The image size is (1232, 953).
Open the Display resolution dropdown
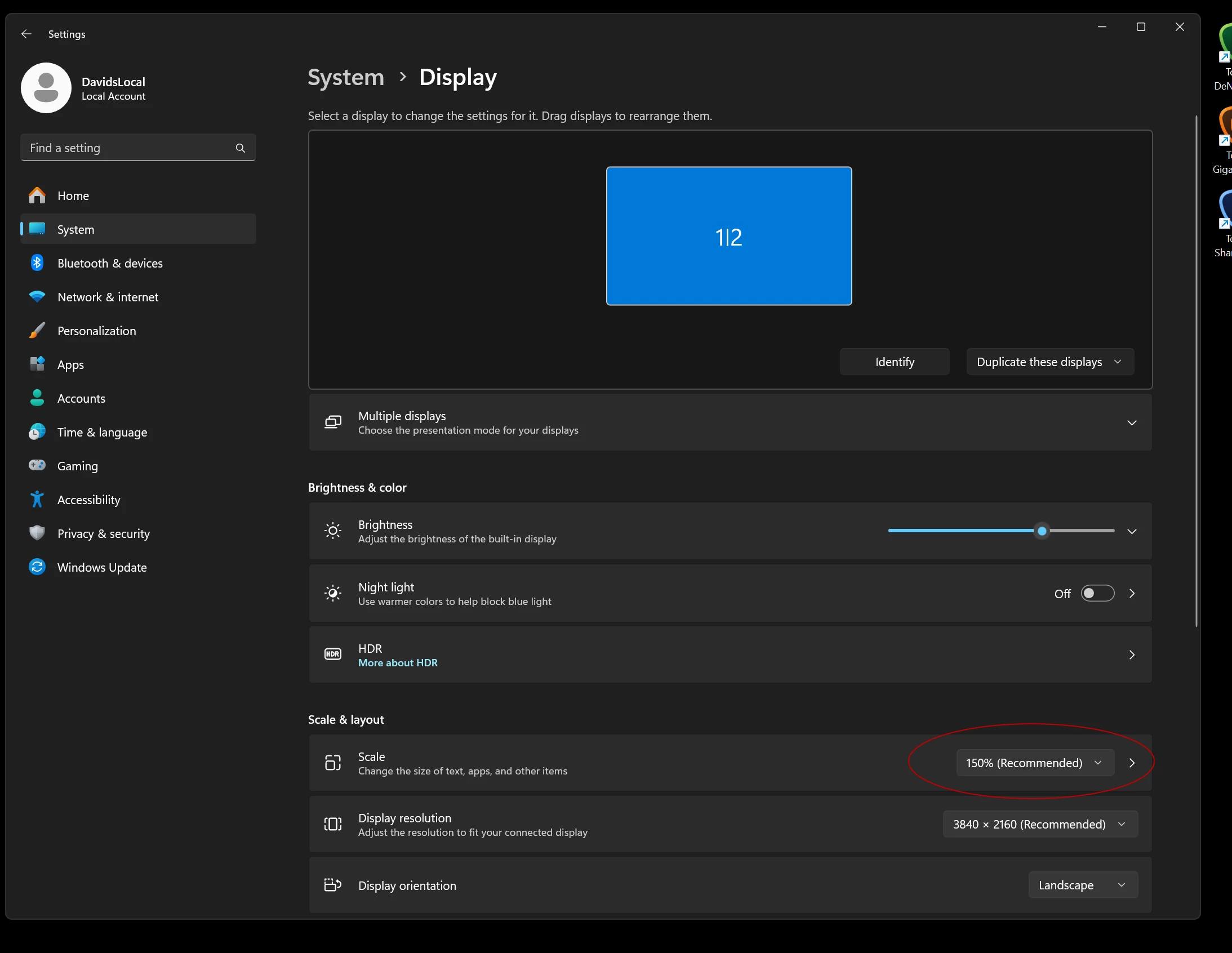[x=1040, y=824]
